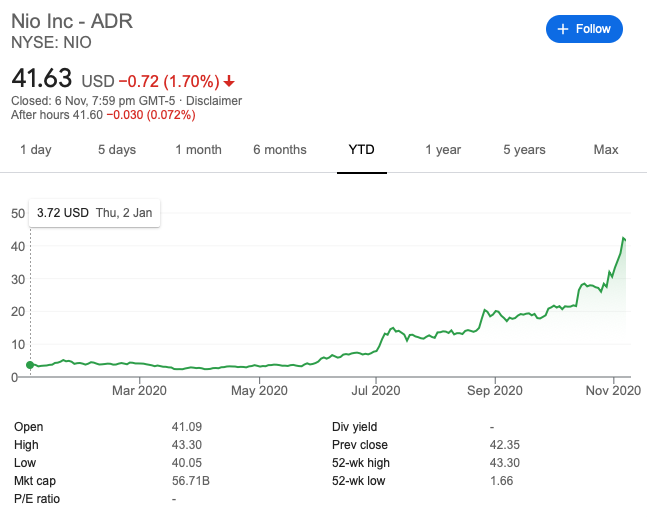Switch to 1 year chart
647x517 pixels.
[x=443, y=149]
